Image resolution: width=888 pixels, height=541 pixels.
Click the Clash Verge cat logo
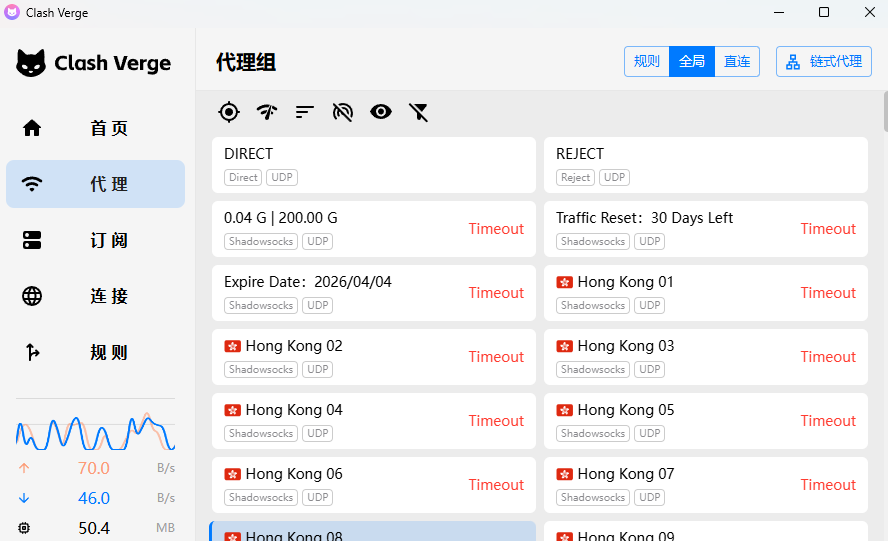(x=31, y=63)
